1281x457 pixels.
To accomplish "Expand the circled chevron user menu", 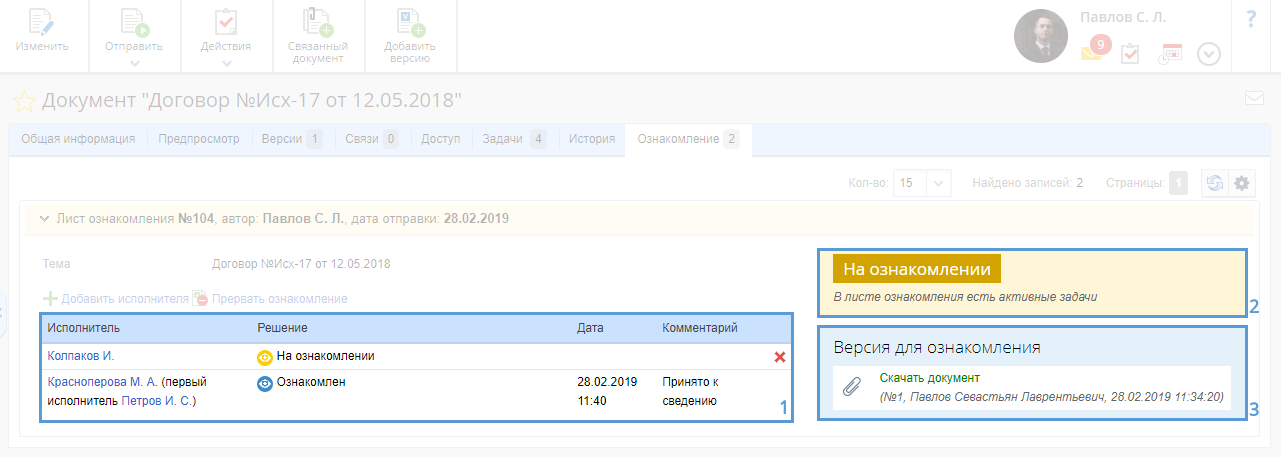I will pos(1209,54).
